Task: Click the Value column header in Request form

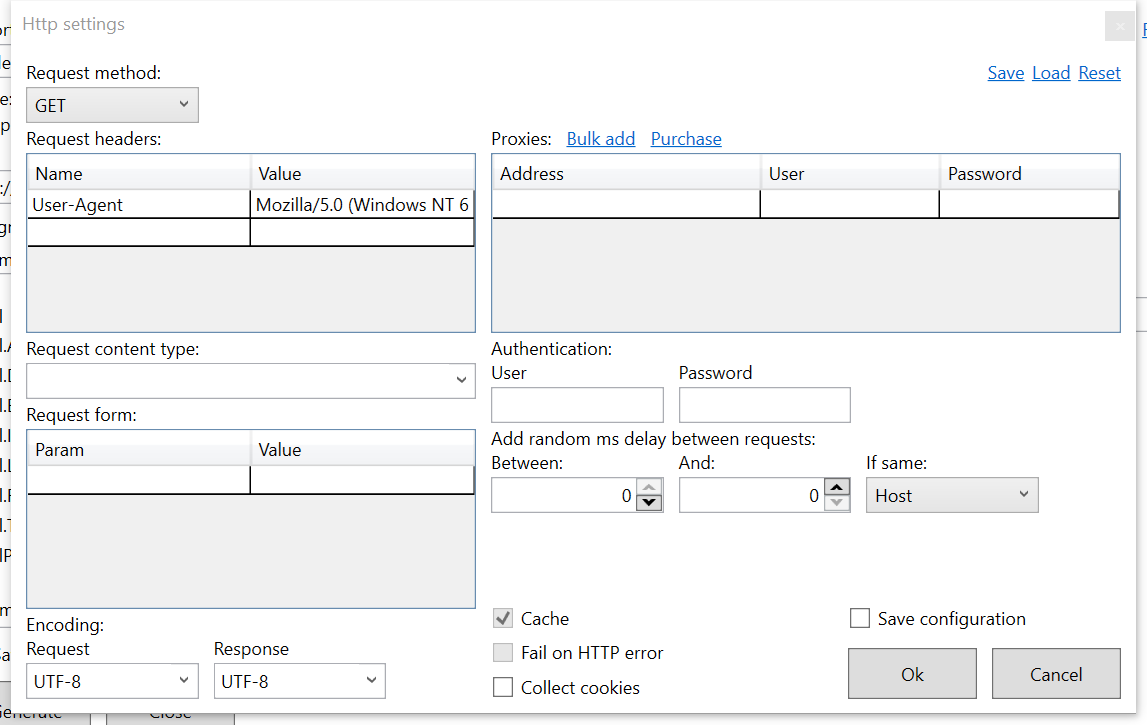Action: click(362, 449)
